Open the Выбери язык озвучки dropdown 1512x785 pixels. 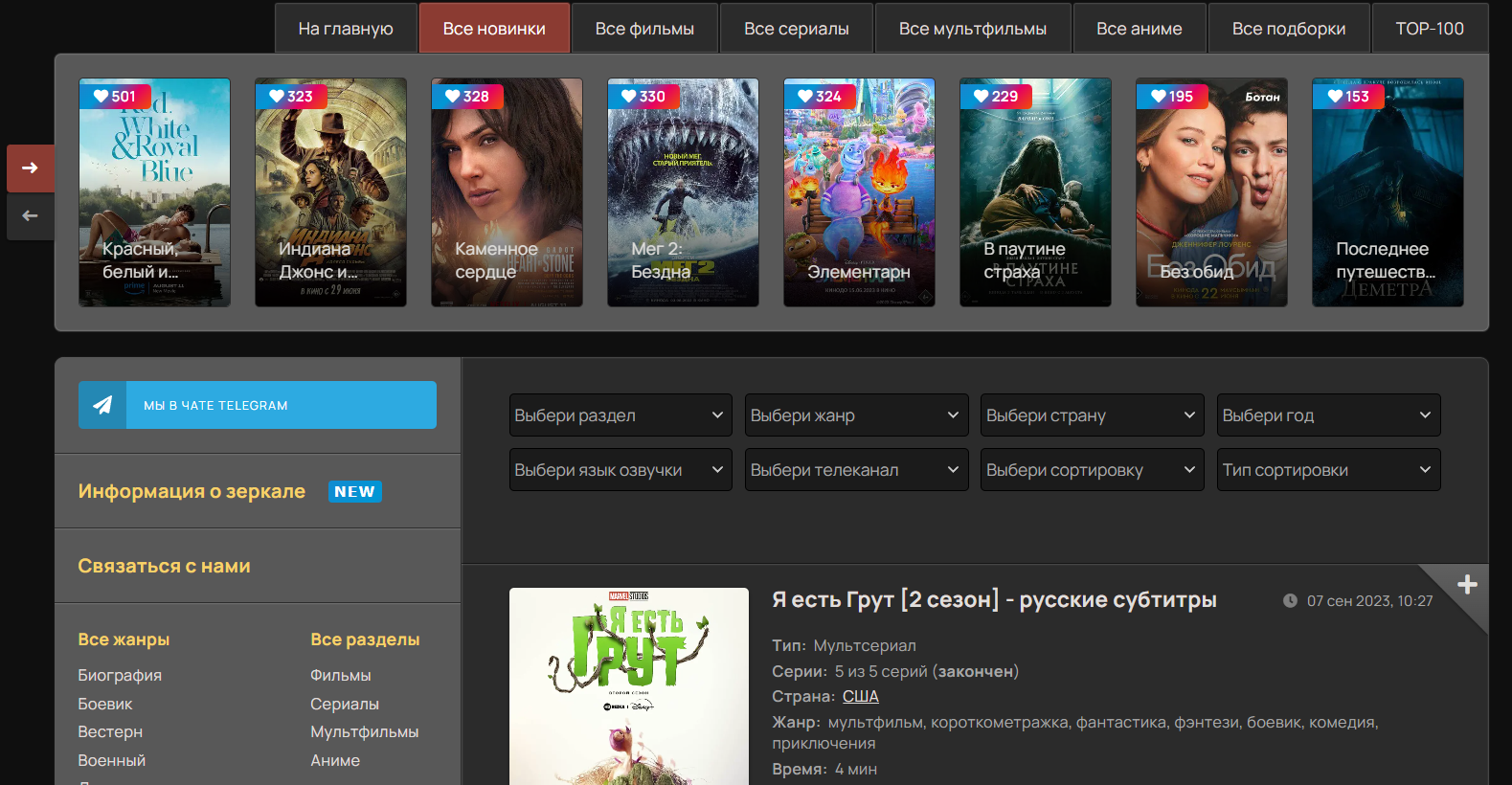tap(621, 470)
